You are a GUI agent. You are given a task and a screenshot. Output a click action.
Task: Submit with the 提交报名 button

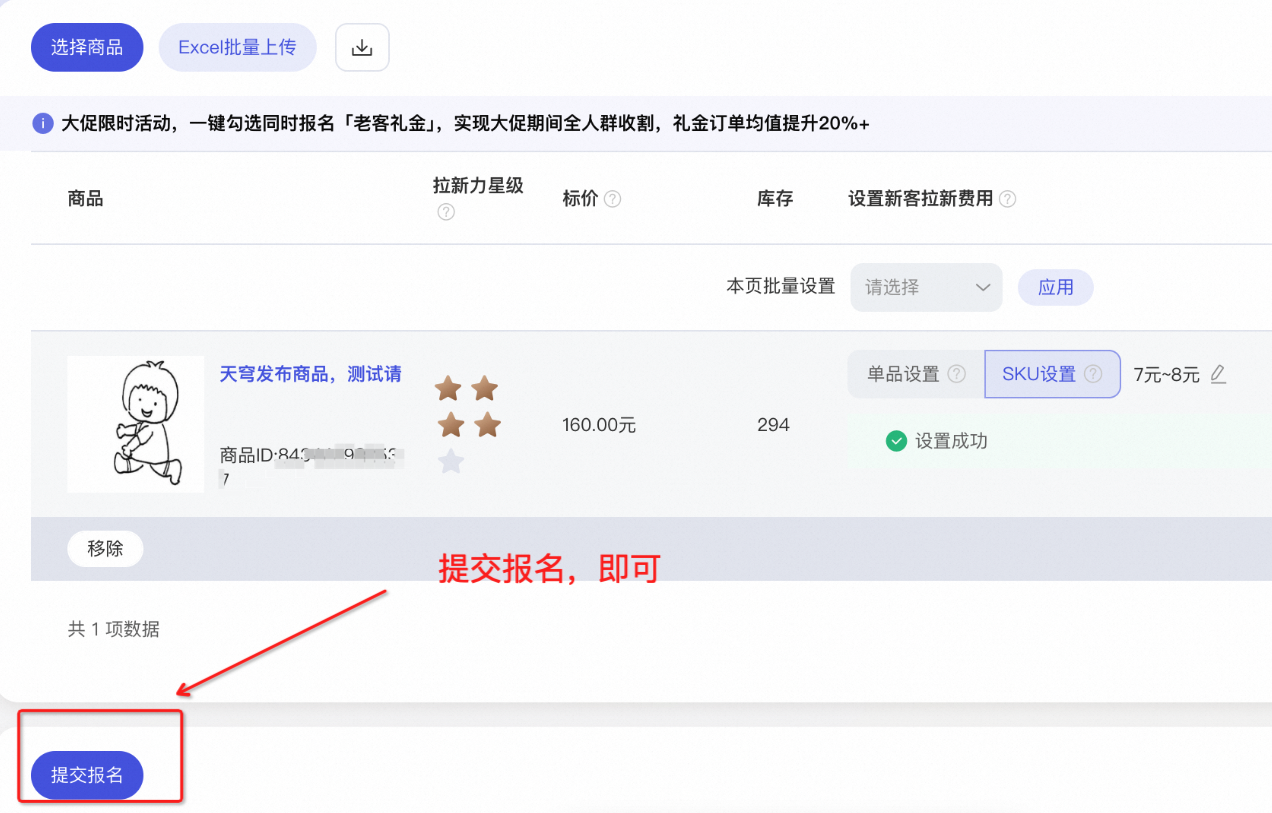click(87, 775)
